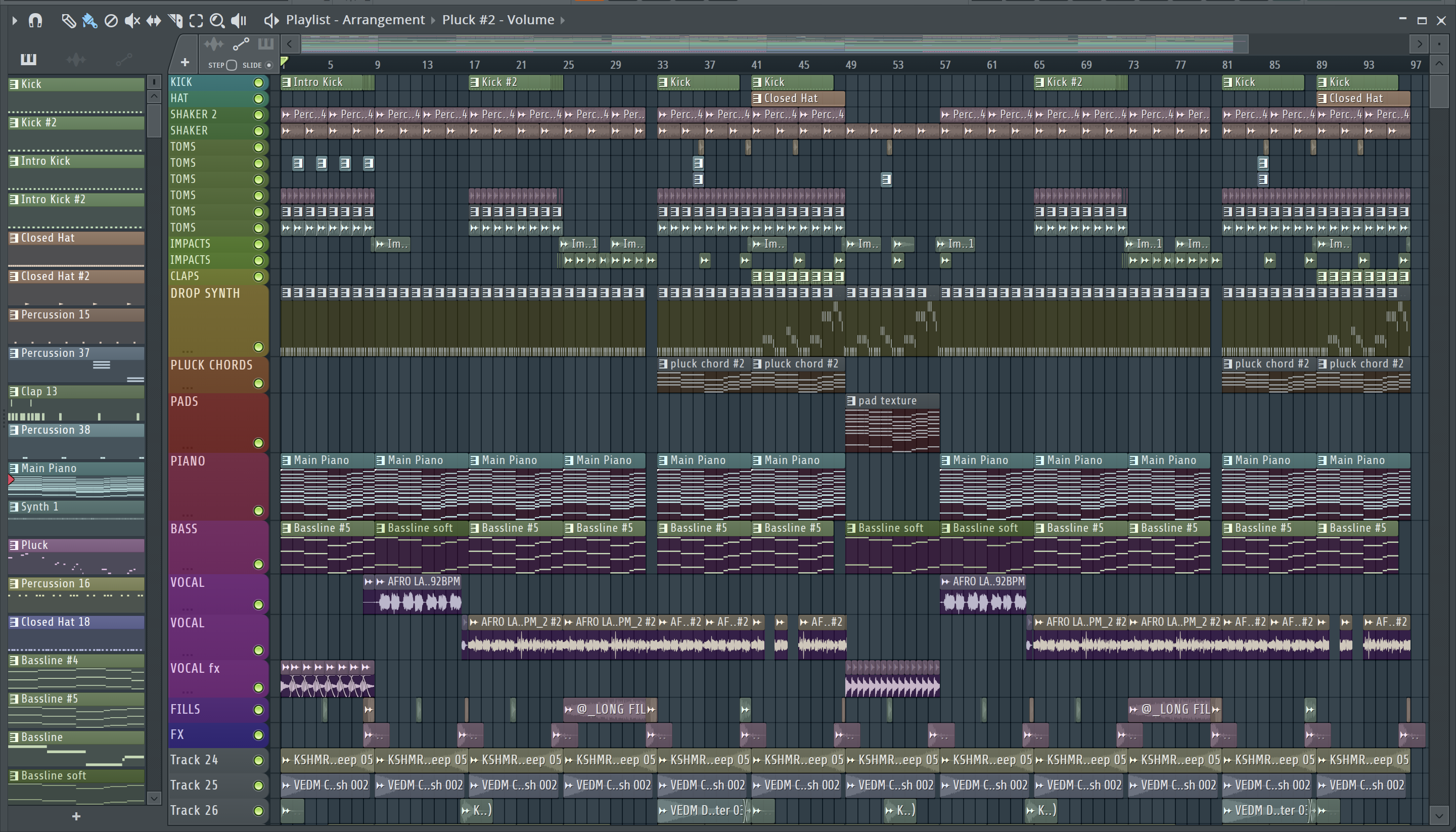The height and width of the screenshot is (832, 1456).
Task: Open the first pluck chord #2 clip menu
Action: [663, 363]
